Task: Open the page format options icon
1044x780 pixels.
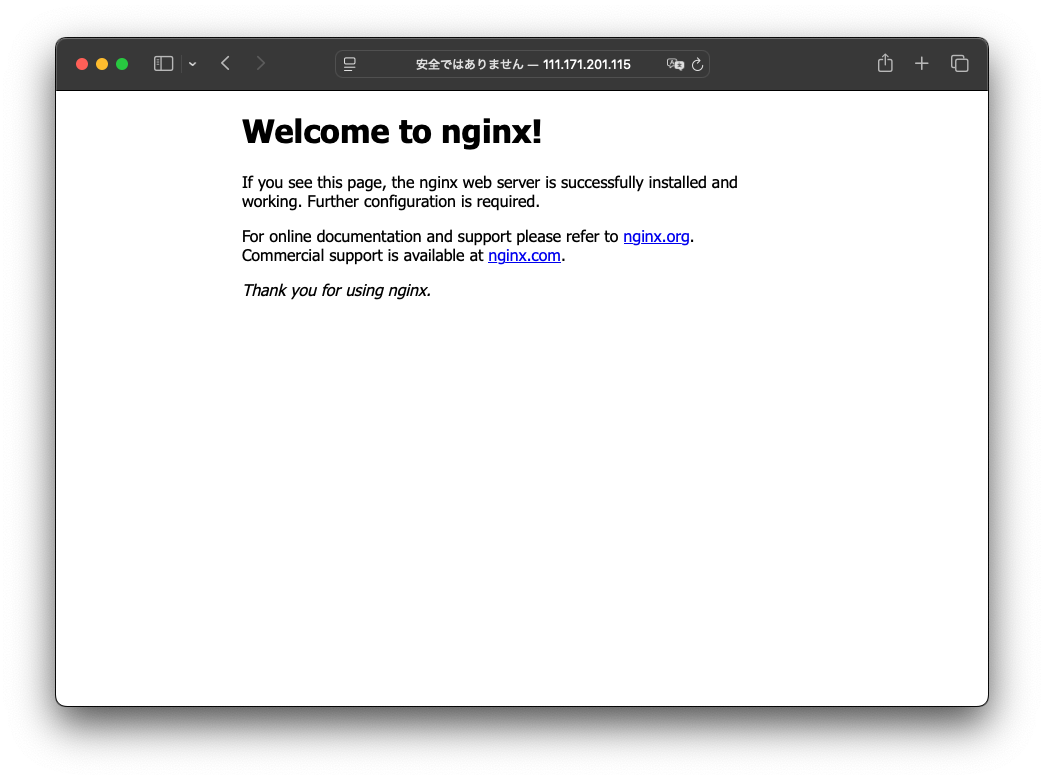Action: (x=349, y=63)
